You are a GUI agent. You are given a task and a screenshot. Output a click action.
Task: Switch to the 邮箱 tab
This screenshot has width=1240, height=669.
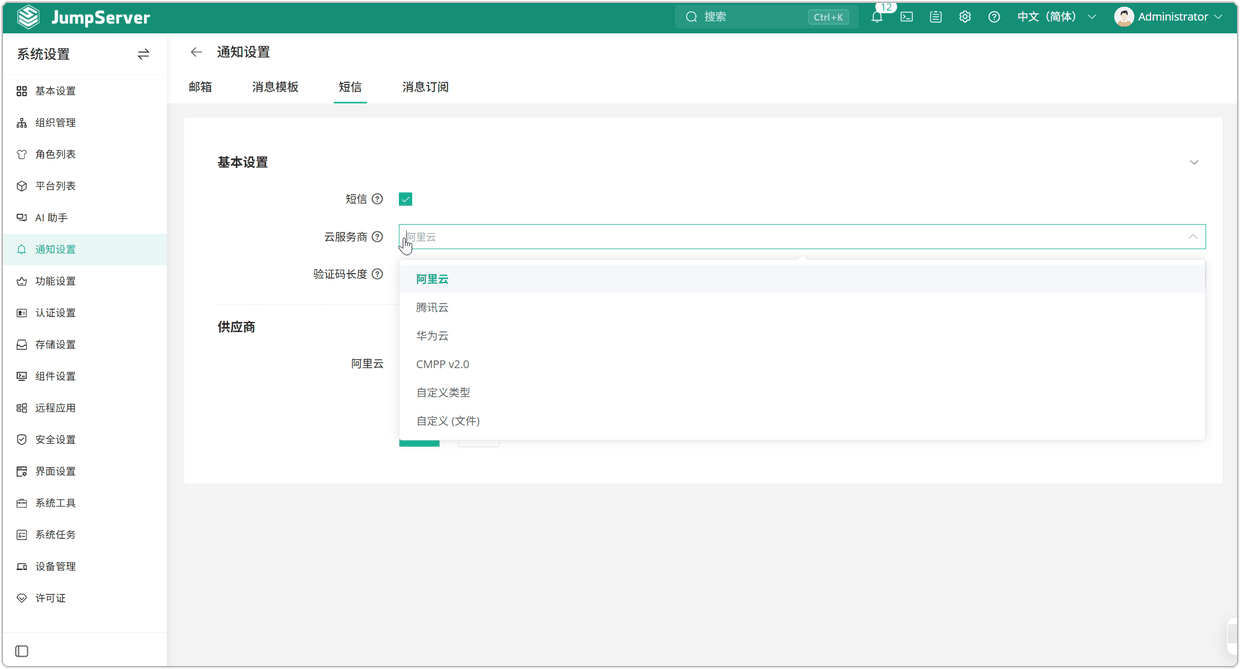pos(200,87)
